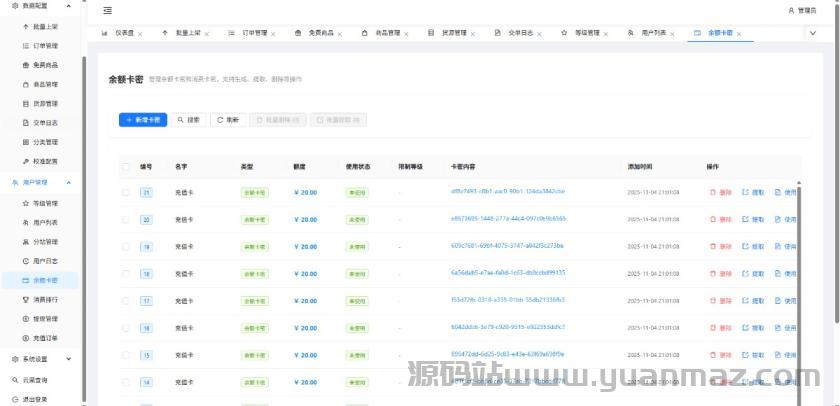
Task: Open the tab list dropdown chevron
Action: coord(812,33)
